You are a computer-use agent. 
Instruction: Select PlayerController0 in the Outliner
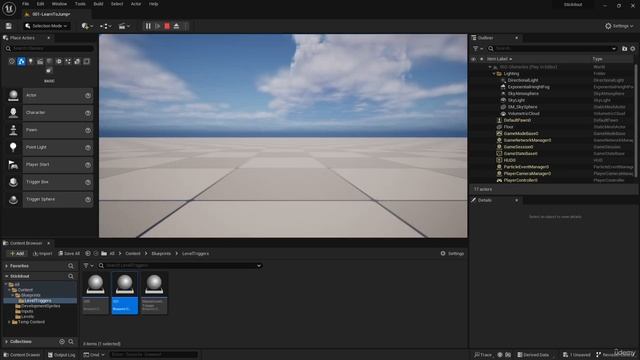(520, 180)
